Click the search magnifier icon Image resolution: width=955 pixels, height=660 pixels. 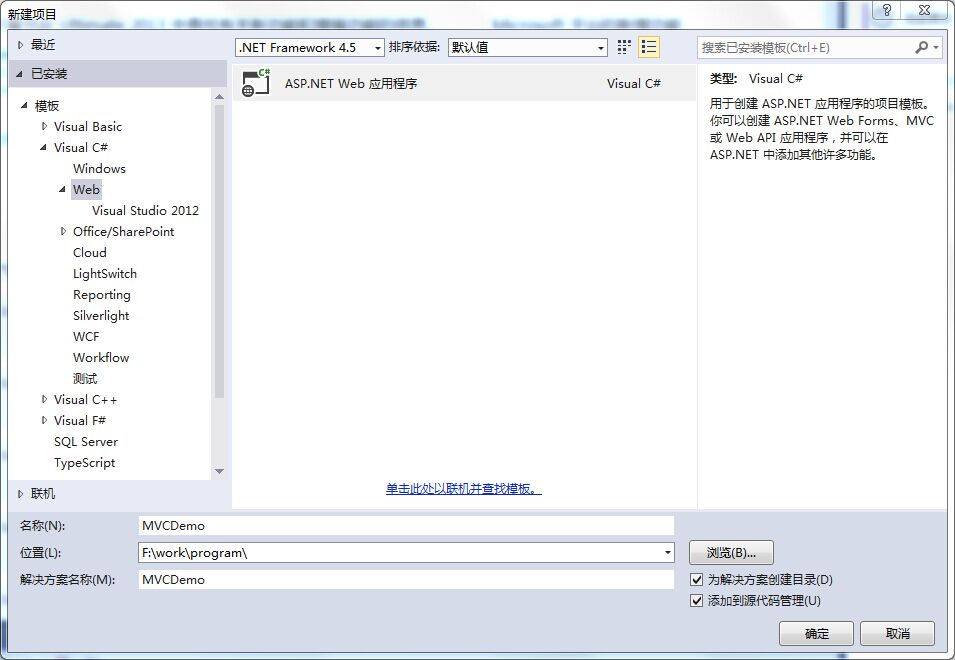921,47
